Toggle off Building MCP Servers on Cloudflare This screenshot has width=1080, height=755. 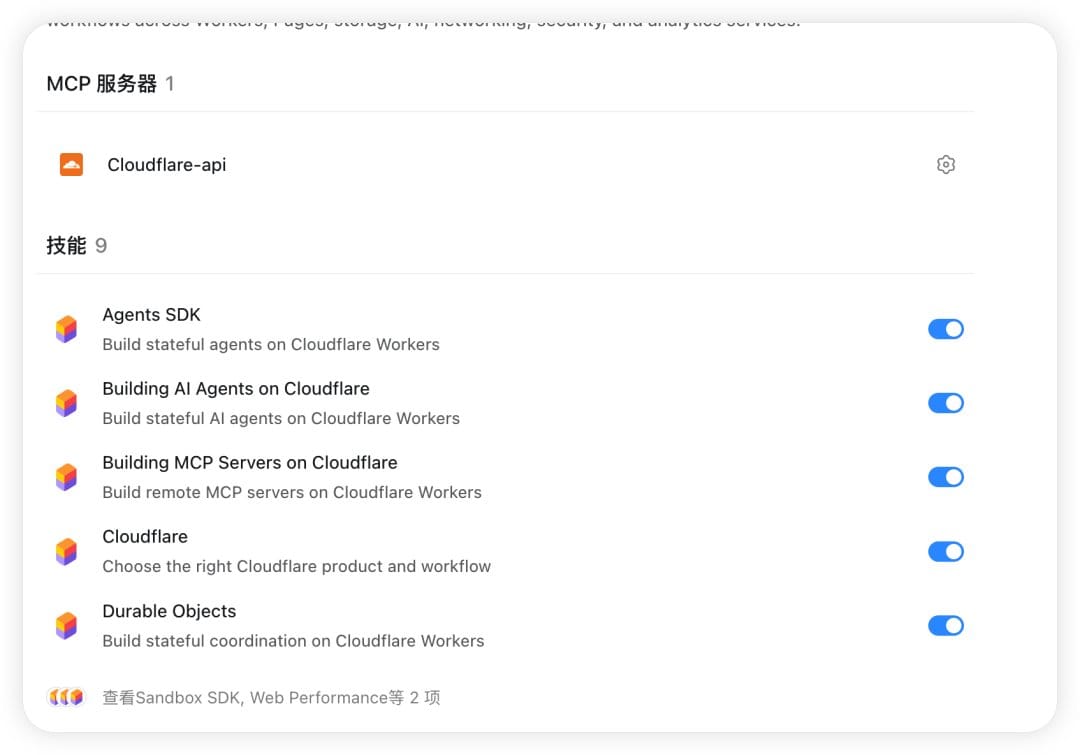coord(946,477)
